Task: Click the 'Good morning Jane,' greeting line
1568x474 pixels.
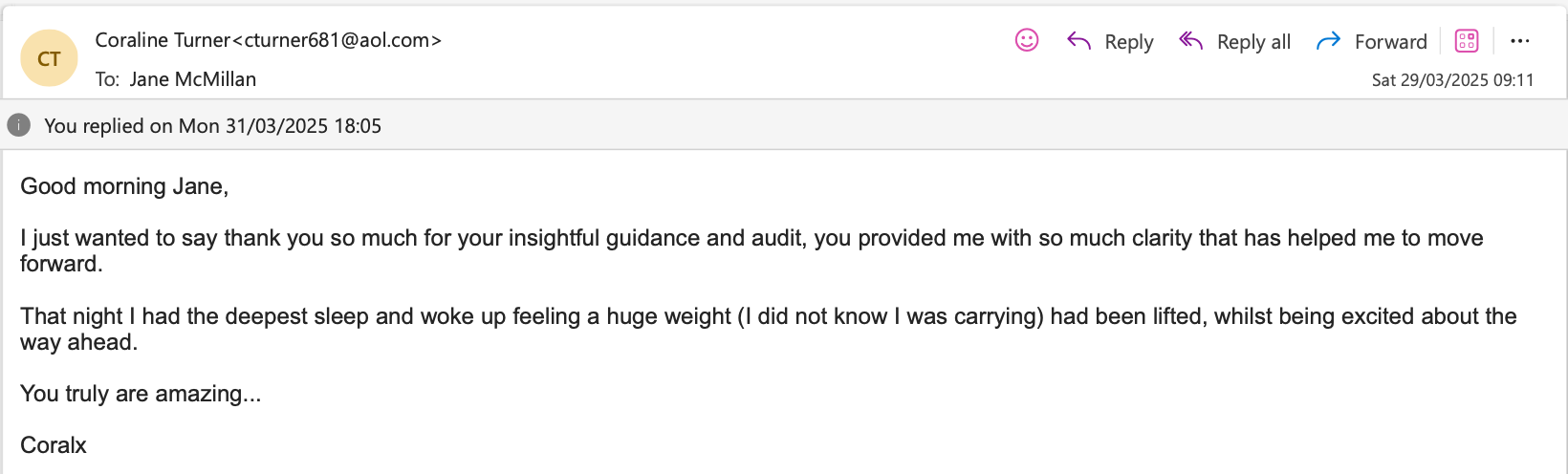Action: click(124, 186)
